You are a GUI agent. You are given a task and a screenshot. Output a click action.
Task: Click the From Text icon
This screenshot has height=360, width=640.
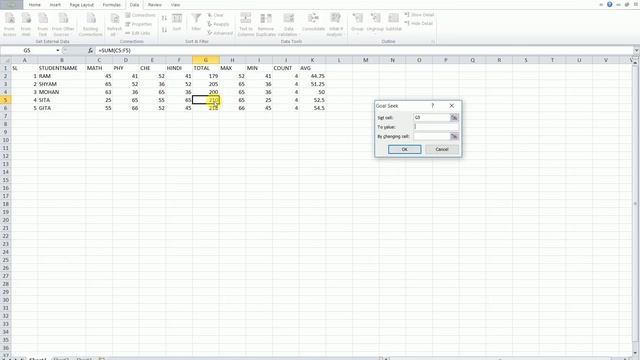coord(43,24)
